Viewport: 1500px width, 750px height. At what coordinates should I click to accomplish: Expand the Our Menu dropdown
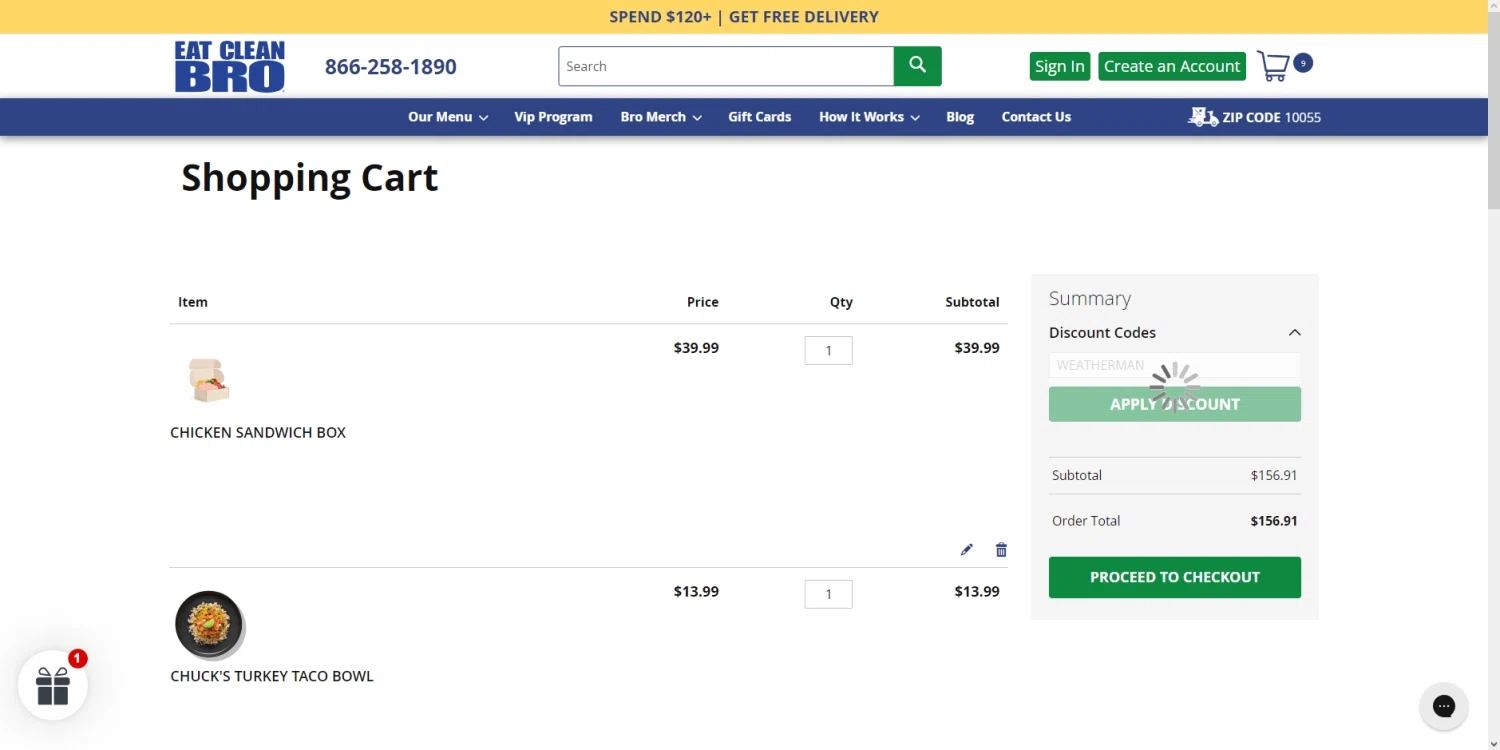point(448,117)
